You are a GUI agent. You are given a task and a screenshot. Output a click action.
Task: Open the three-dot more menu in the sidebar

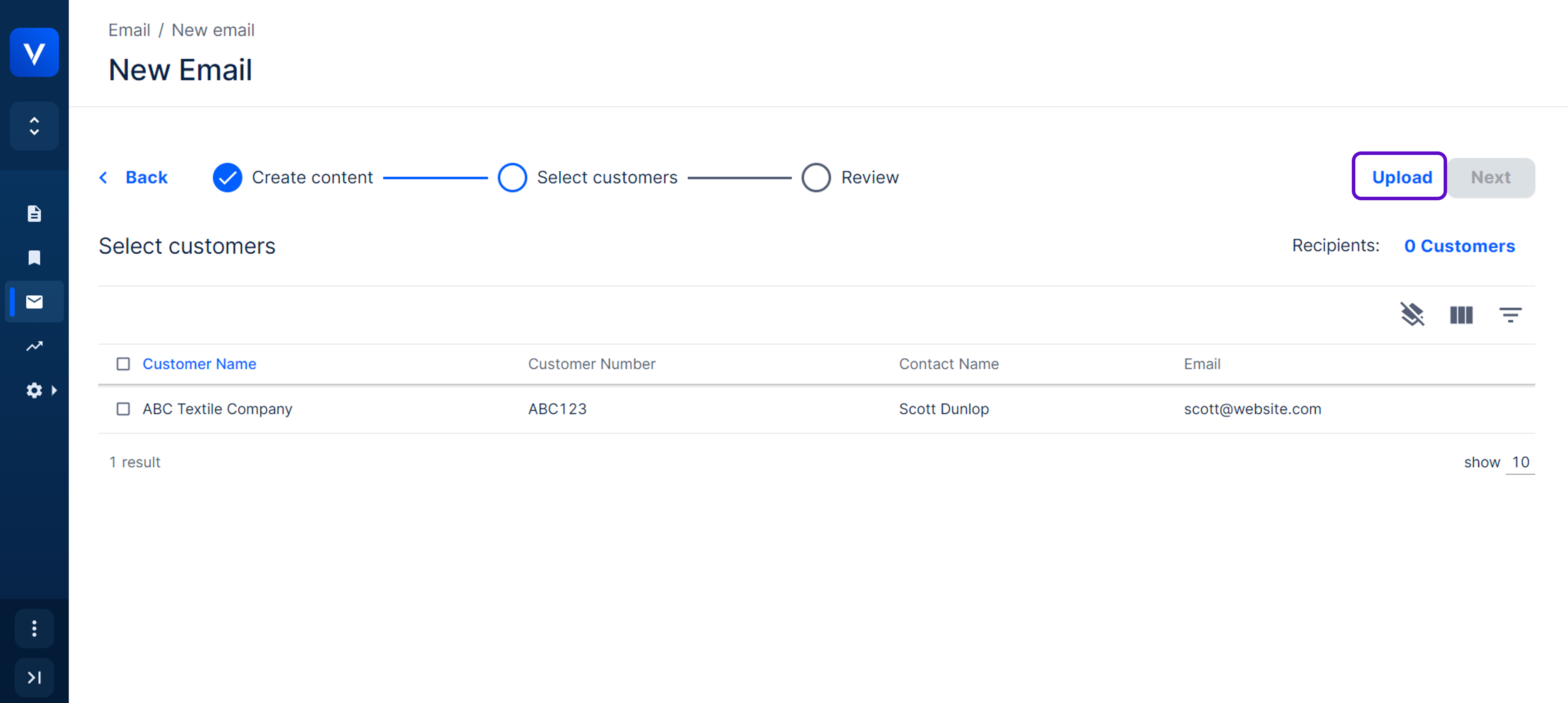point(34,628)
